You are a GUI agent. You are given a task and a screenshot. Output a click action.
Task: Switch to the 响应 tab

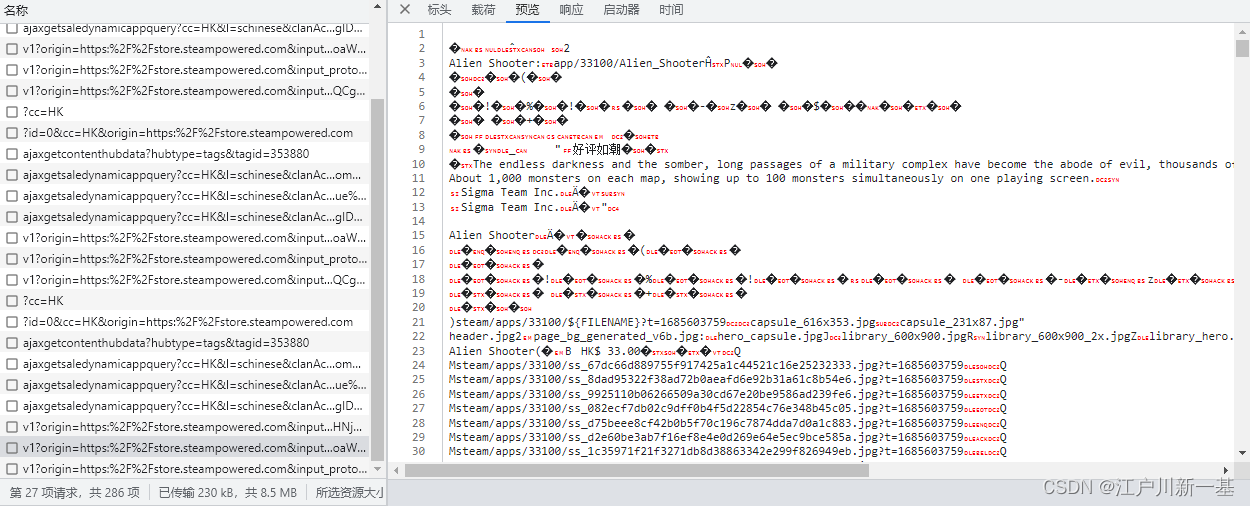pos(571,9)
